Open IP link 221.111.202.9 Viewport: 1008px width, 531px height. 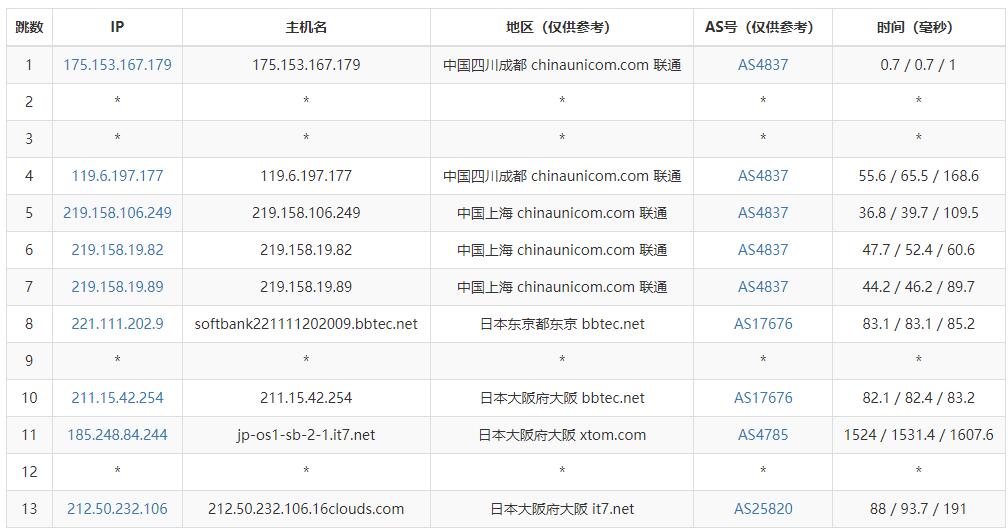117,324
